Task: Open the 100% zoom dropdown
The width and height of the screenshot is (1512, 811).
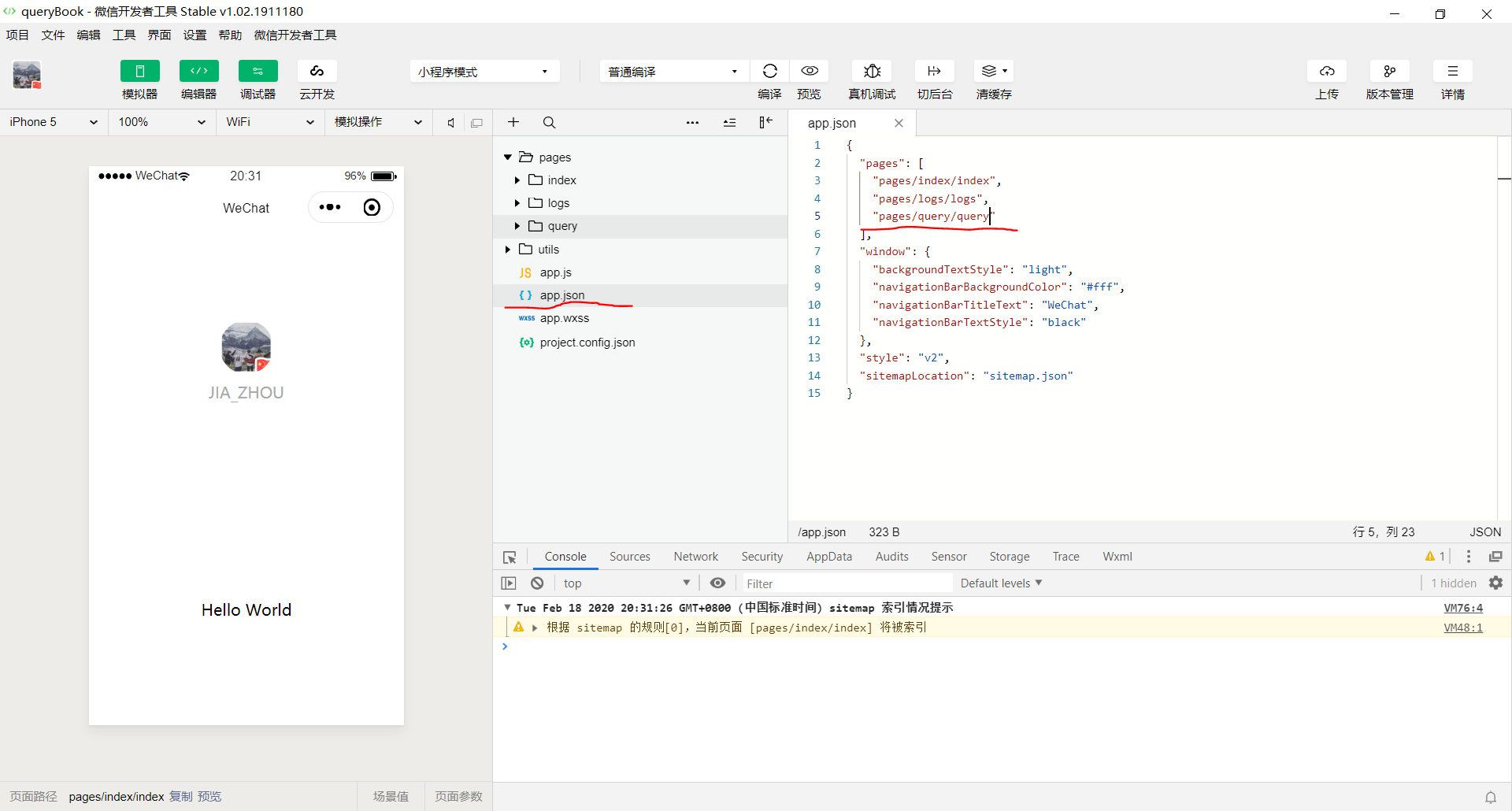Action: [161, 122]
